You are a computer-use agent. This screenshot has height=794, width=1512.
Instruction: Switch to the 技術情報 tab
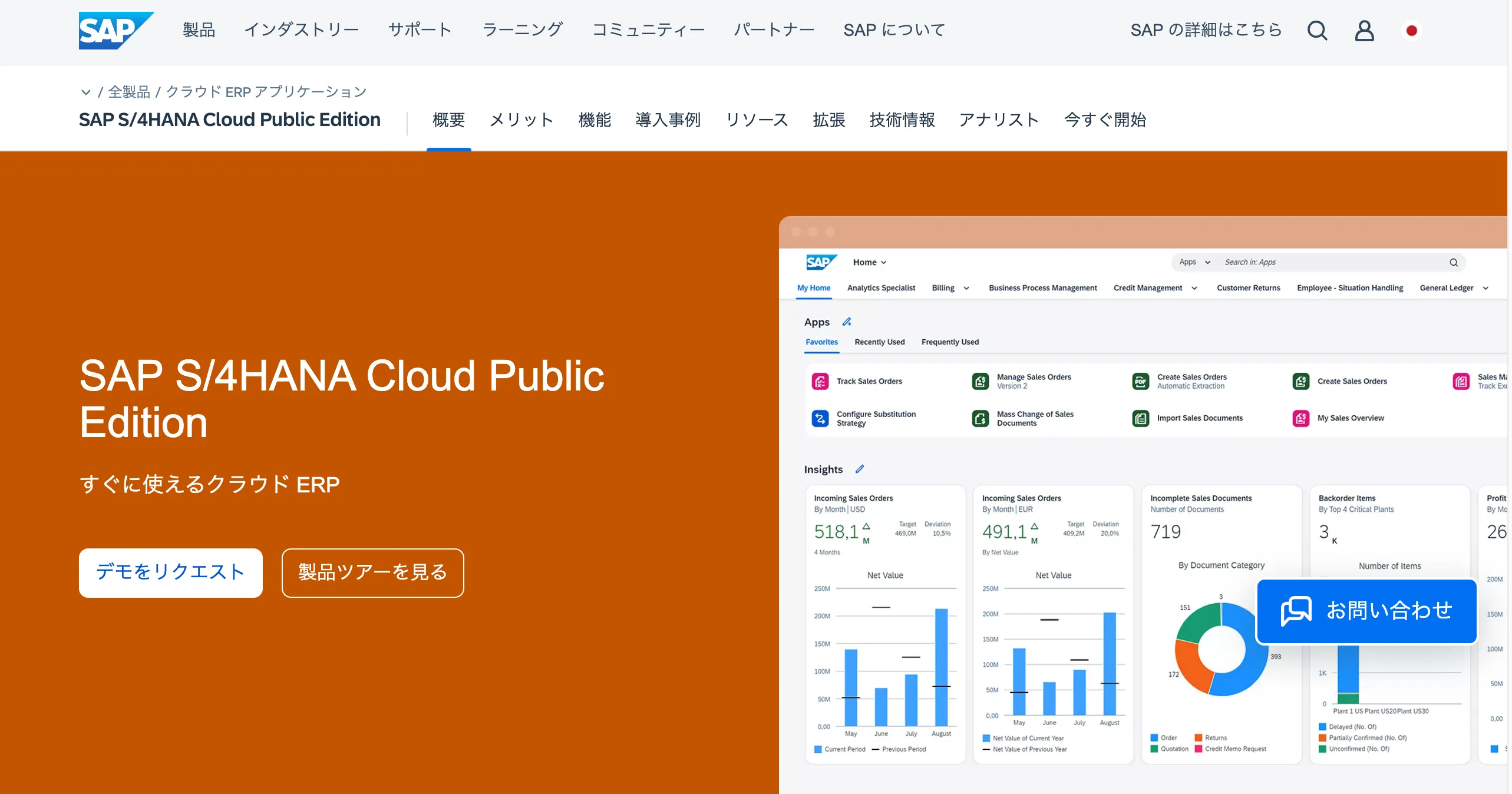pos(902,120)
